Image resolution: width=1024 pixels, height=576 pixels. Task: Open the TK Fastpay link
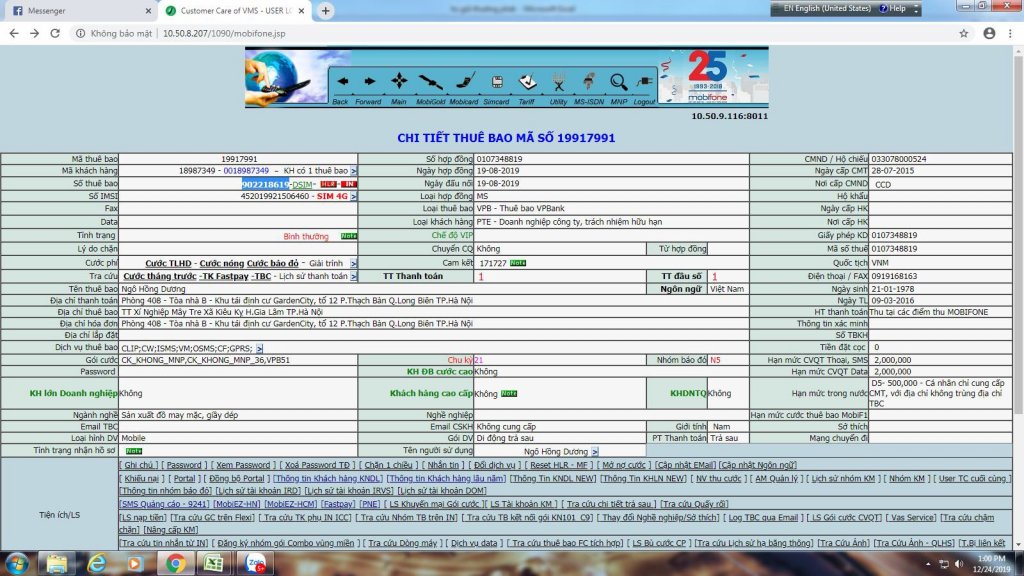224,277
